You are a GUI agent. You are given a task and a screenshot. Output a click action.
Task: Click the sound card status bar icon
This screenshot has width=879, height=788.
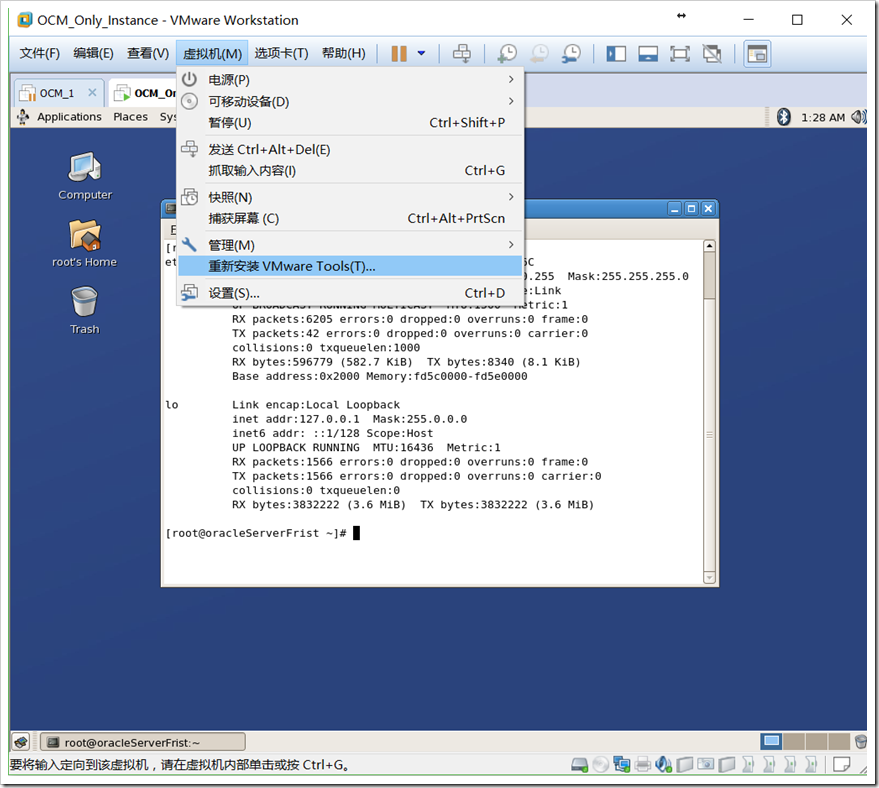point(664,764)
